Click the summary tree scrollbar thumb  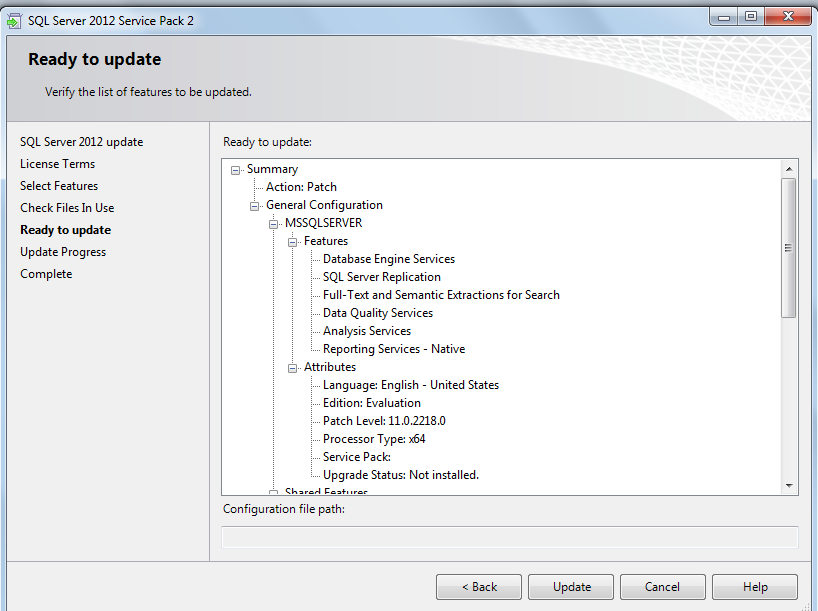tap(789, 247)
